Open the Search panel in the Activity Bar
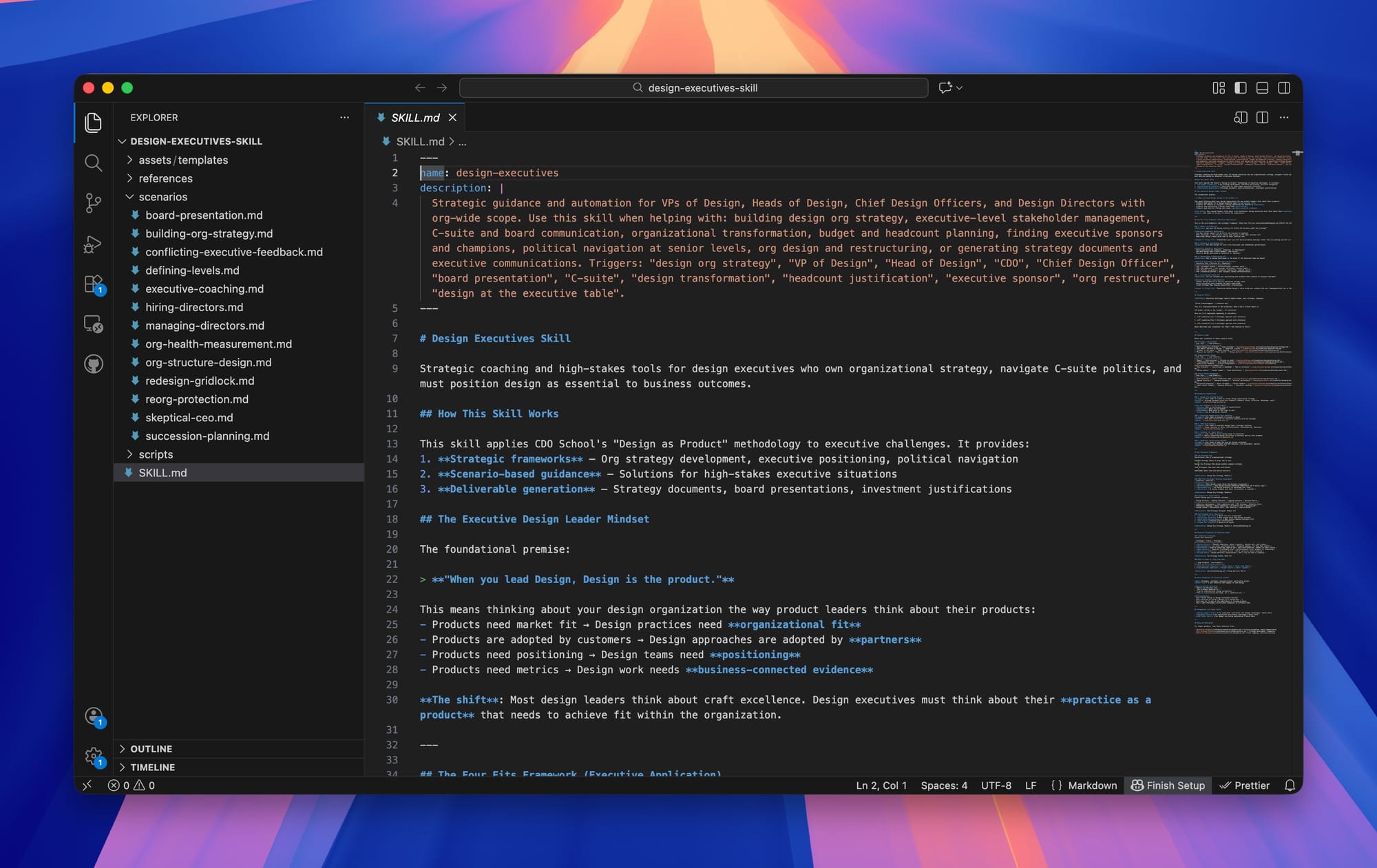 coord(94,163)
